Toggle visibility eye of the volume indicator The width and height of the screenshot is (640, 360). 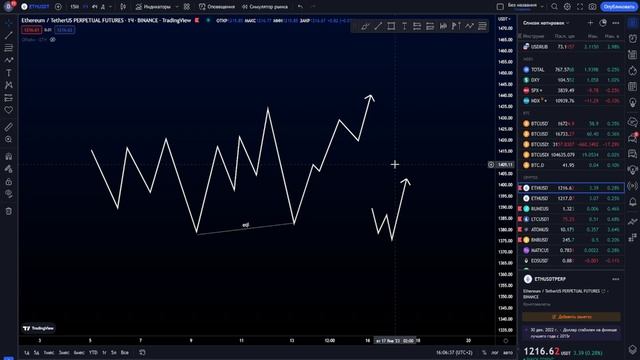pyautogui.click(x=53, y=40)
